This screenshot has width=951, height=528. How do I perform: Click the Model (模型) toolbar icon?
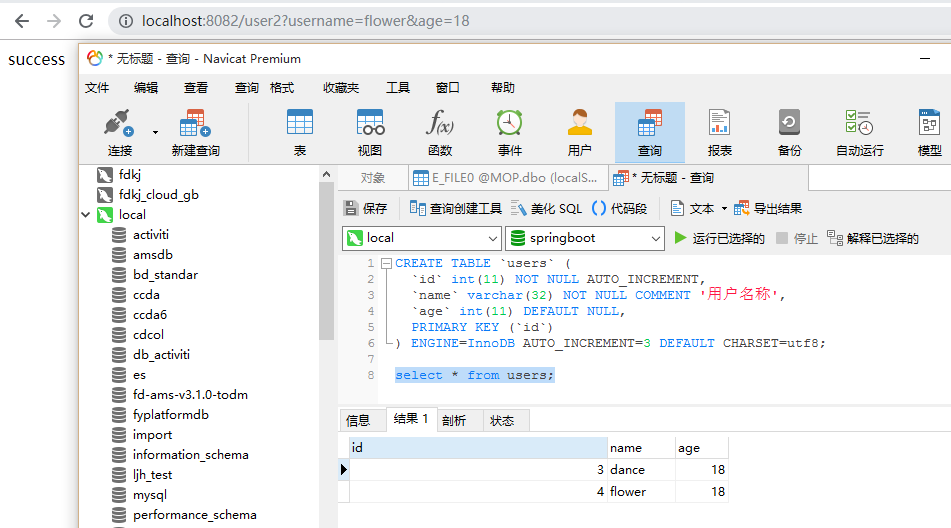929,133
